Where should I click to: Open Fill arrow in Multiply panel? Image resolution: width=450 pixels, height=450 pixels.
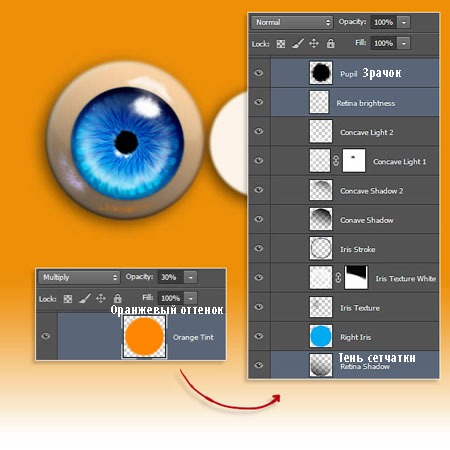tap(191, 298)
